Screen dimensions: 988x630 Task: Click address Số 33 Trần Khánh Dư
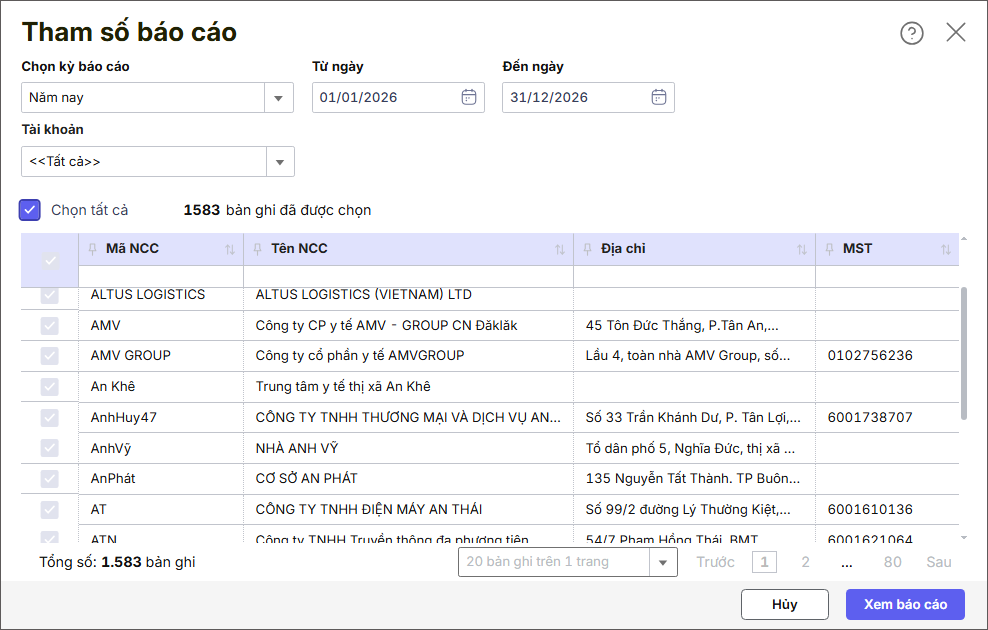point(693,418)
